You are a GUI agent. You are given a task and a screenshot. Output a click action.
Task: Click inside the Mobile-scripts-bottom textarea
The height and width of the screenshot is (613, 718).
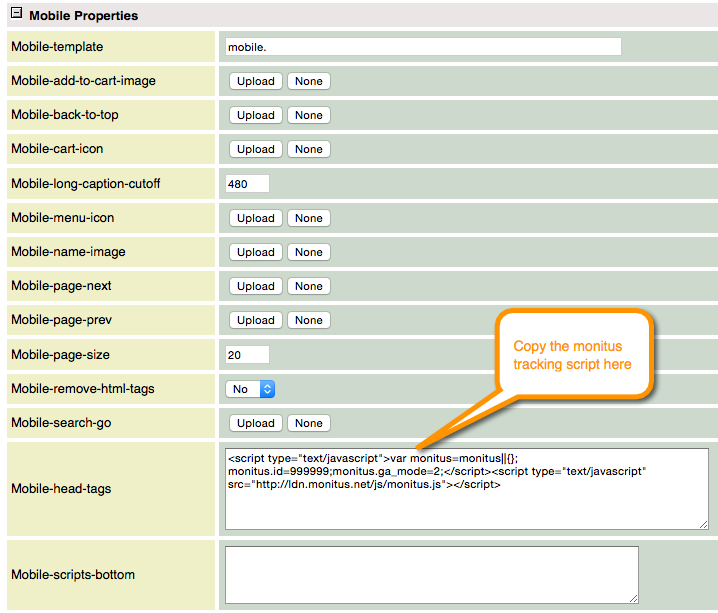(431, 575)
